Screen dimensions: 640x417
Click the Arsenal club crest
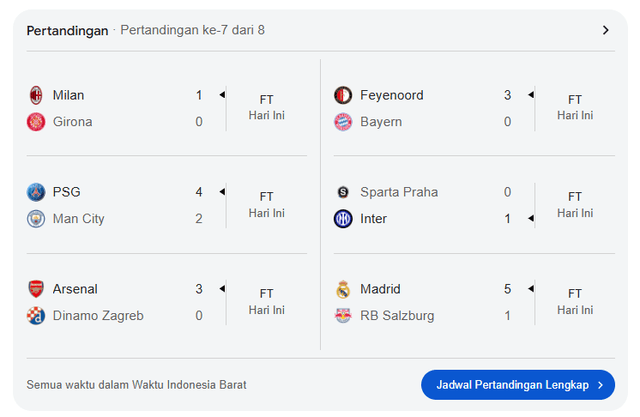[36, 289]
